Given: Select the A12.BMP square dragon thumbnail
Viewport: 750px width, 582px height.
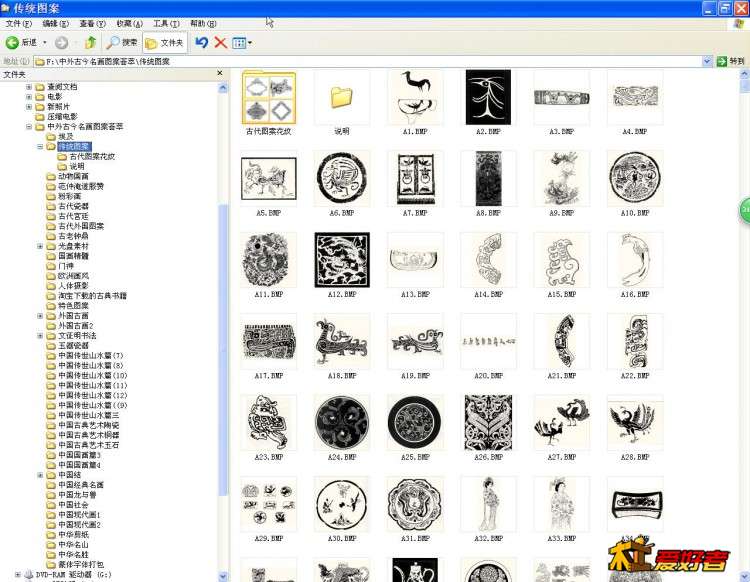Looking at the screenshot, I should [x=342, y=260].
